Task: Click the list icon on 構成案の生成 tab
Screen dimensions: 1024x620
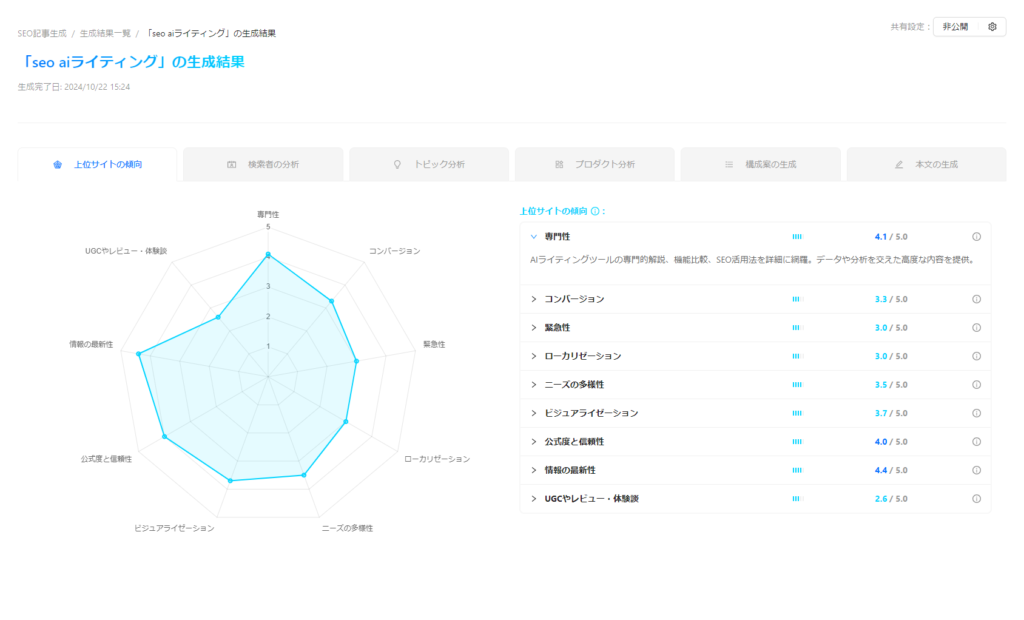Action: tap(729, 165)
